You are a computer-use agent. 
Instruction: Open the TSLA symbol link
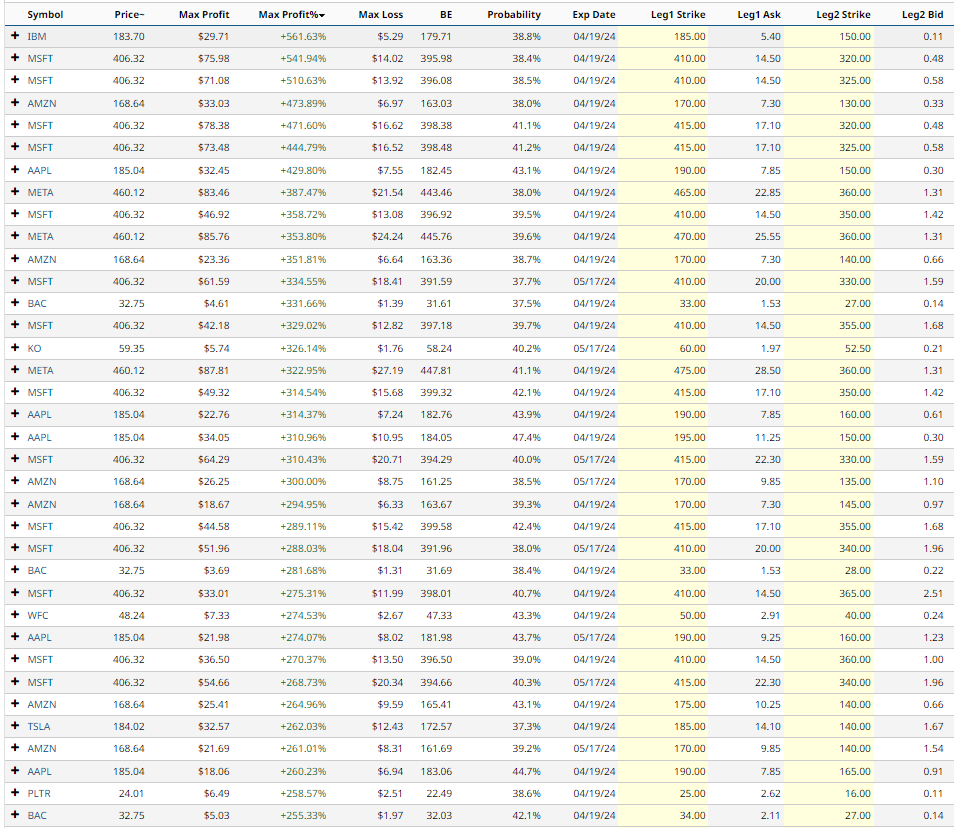tap(38, 726)
